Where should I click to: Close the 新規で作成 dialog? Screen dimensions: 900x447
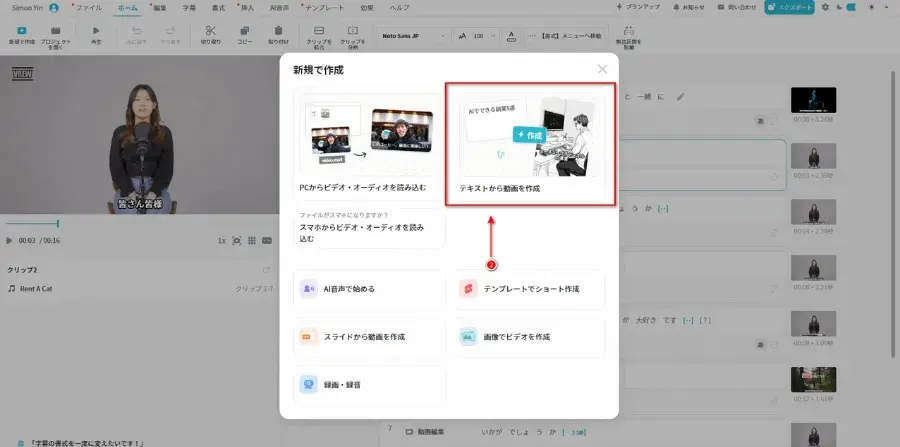click(x=602, y=69)
